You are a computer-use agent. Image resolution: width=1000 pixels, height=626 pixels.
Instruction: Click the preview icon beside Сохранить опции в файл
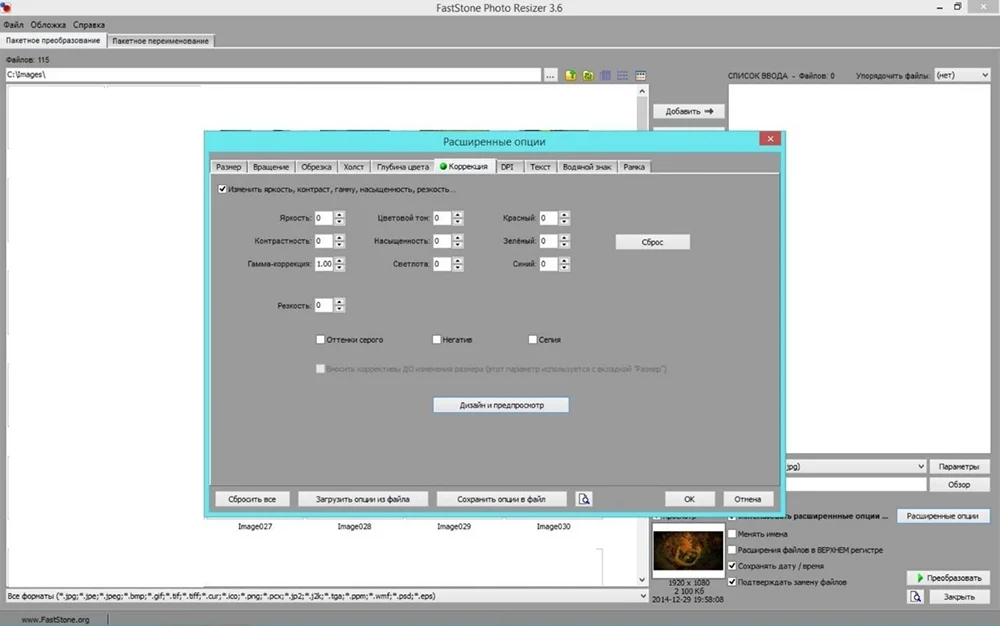(x=584, y=499)
